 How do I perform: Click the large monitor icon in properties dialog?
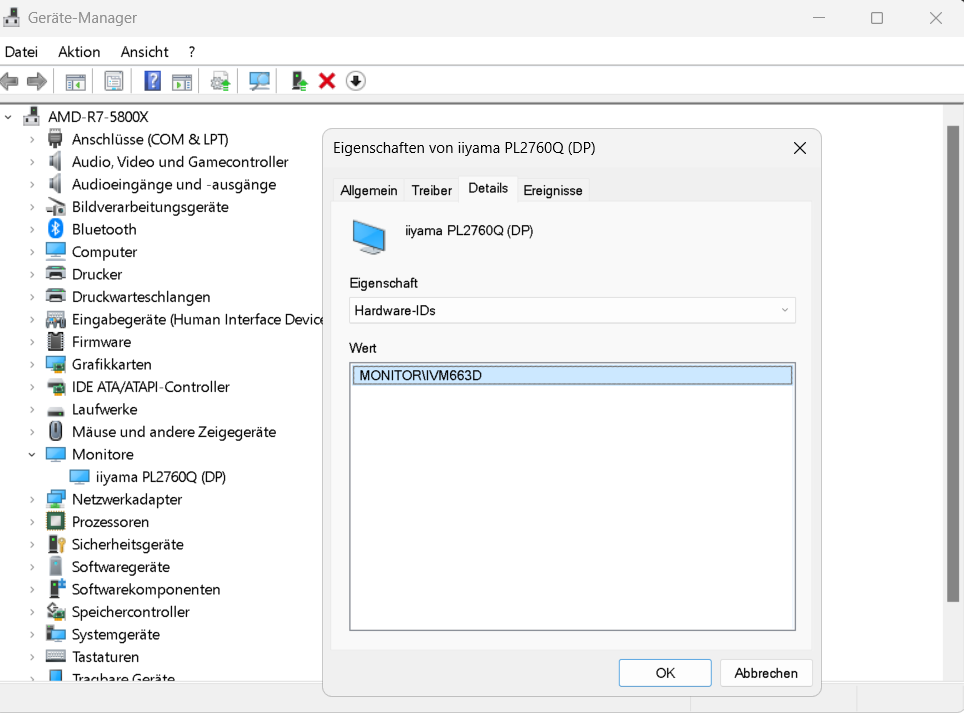click(x=369, y=237)
